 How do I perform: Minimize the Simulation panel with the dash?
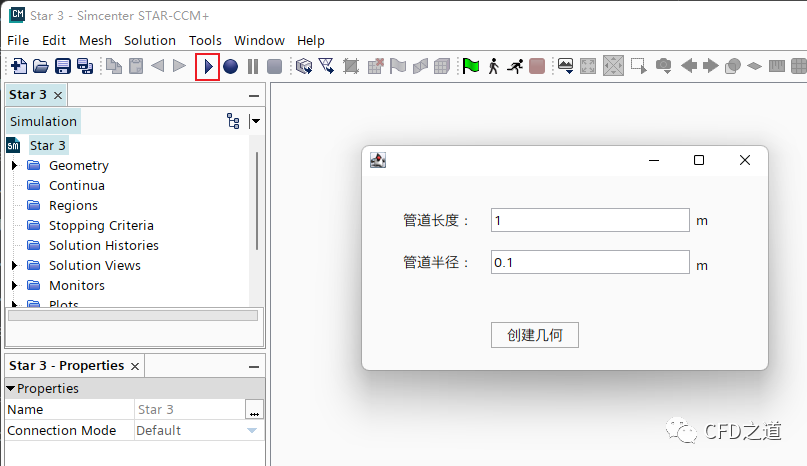pyautogui.click(x=254, y=96)
